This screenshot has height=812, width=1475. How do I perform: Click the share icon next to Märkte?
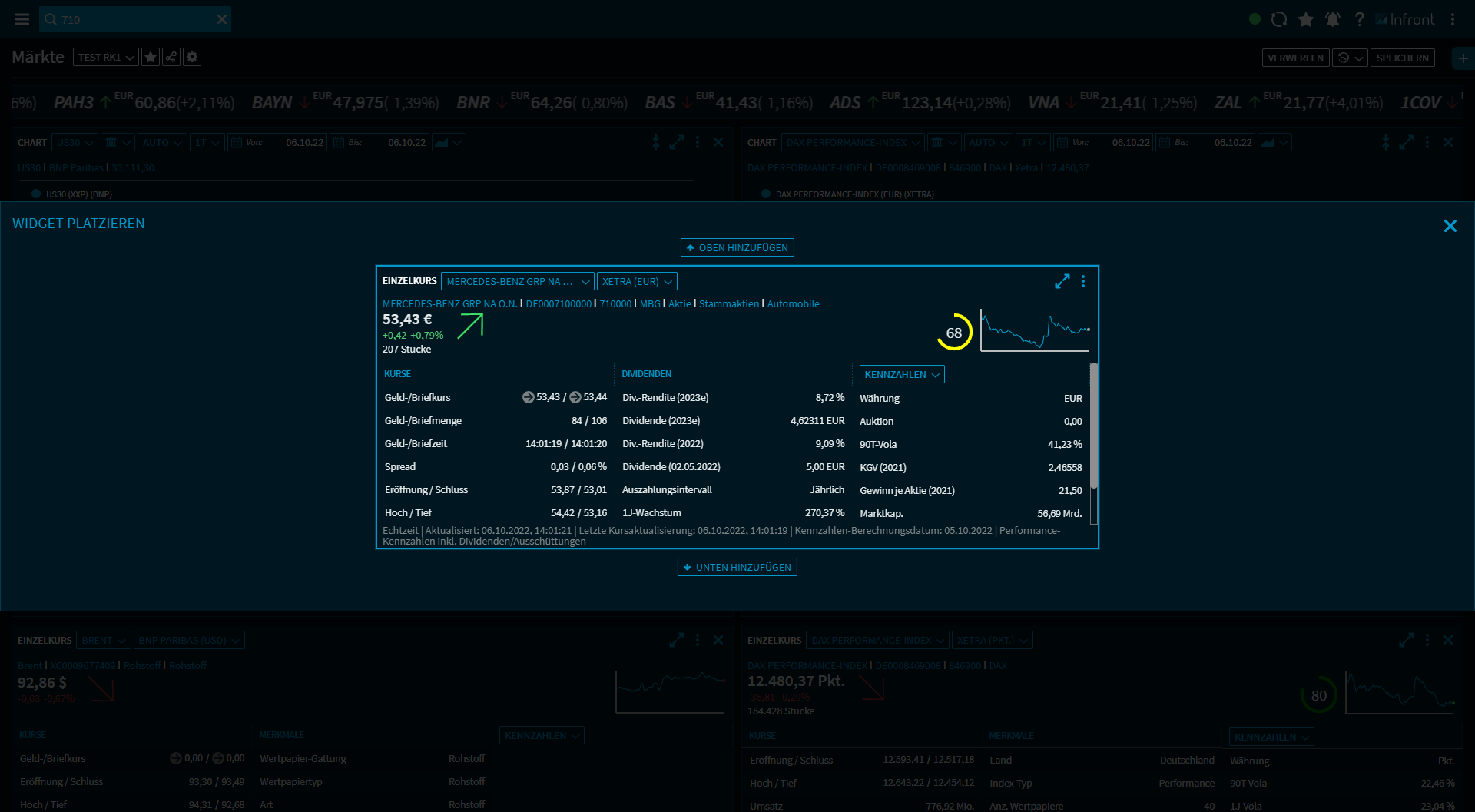tap(171, 58)
